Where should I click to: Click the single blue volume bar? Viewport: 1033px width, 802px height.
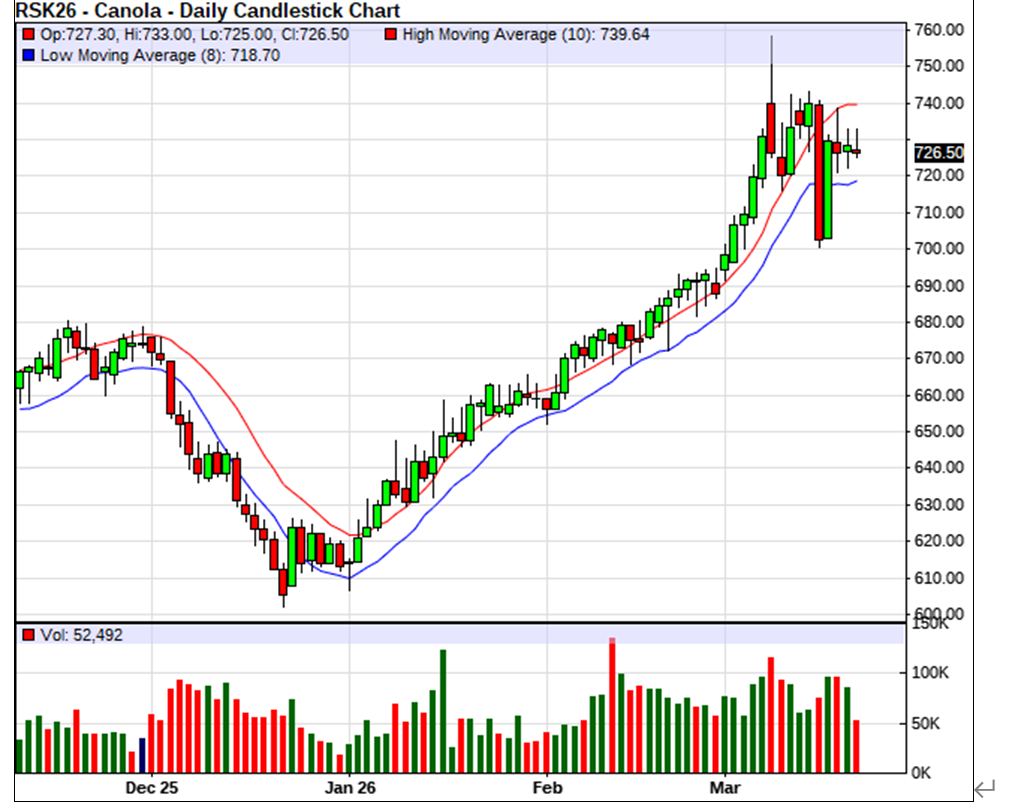[142, 755]
